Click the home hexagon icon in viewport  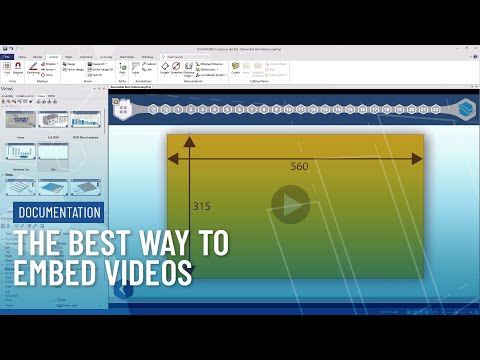[123, 109]
